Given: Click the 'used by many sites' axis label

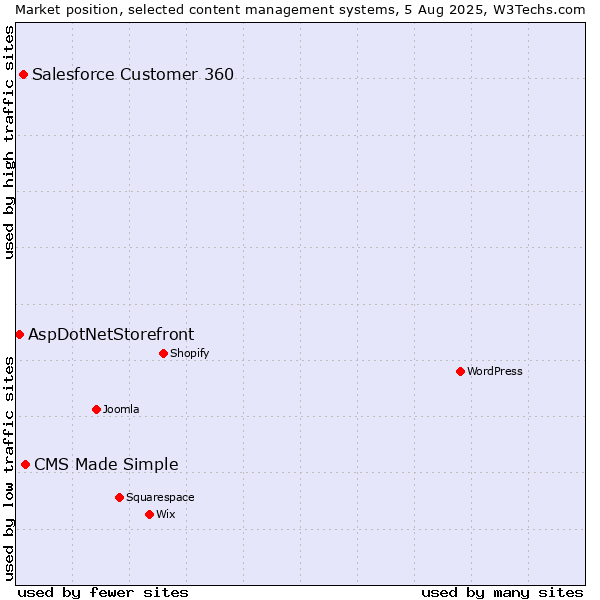Looking at the screenshot, I should pos(502,593).
